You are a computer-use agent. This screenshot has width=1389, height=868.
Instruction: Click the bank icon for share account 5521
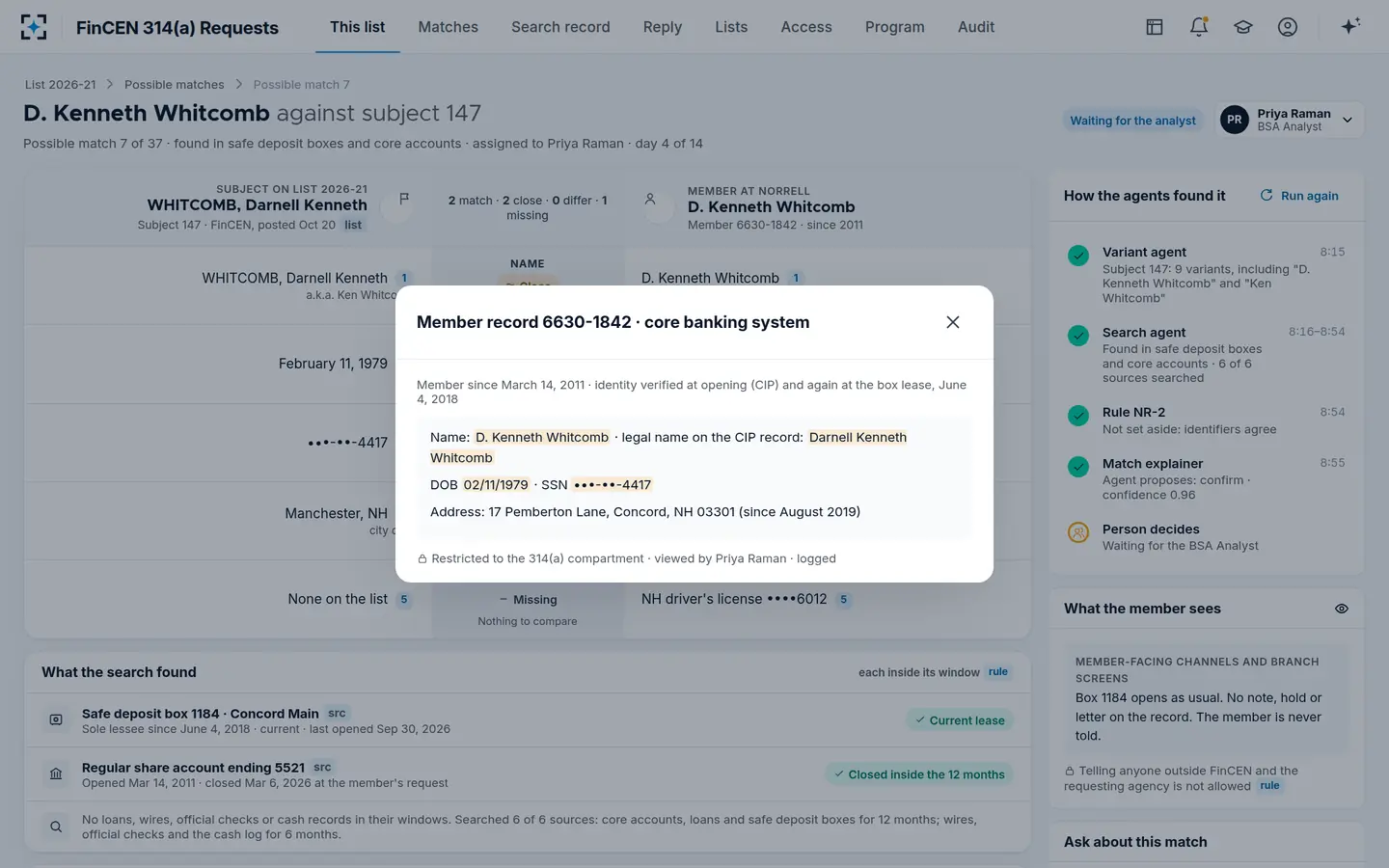click(x=56, y=774)
